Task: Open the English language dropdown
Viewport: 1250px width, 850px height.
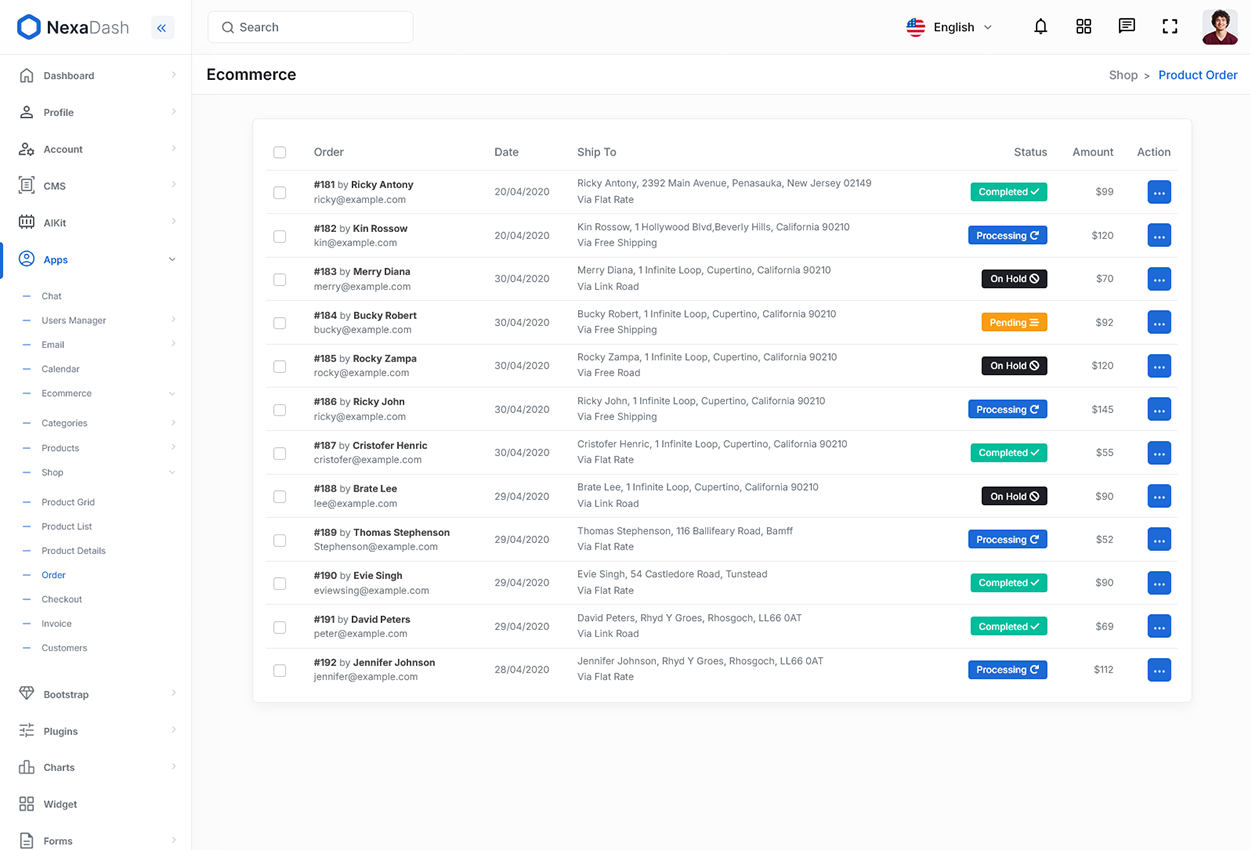Action: 949,27
